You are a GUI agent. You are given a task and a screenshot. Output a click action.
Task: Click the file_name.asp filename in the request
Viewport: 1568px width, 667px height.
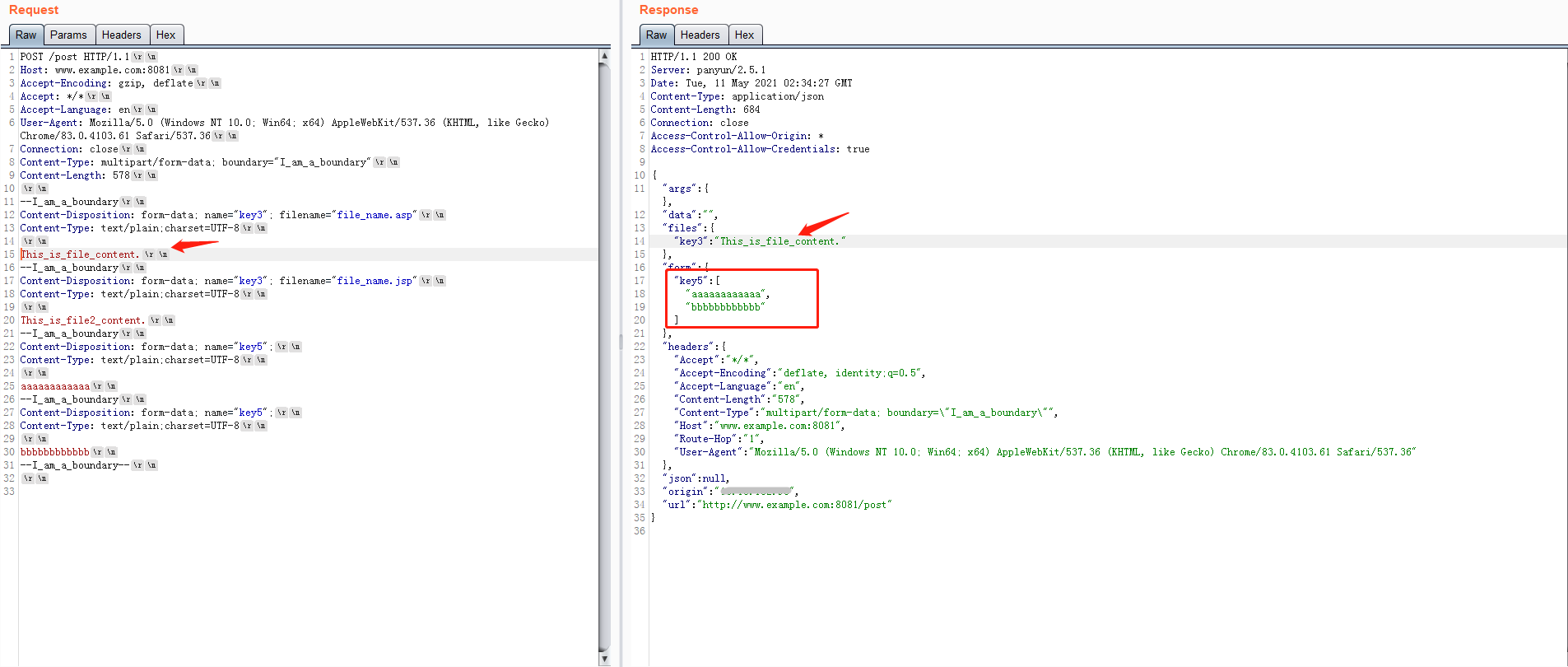point(375,215)
